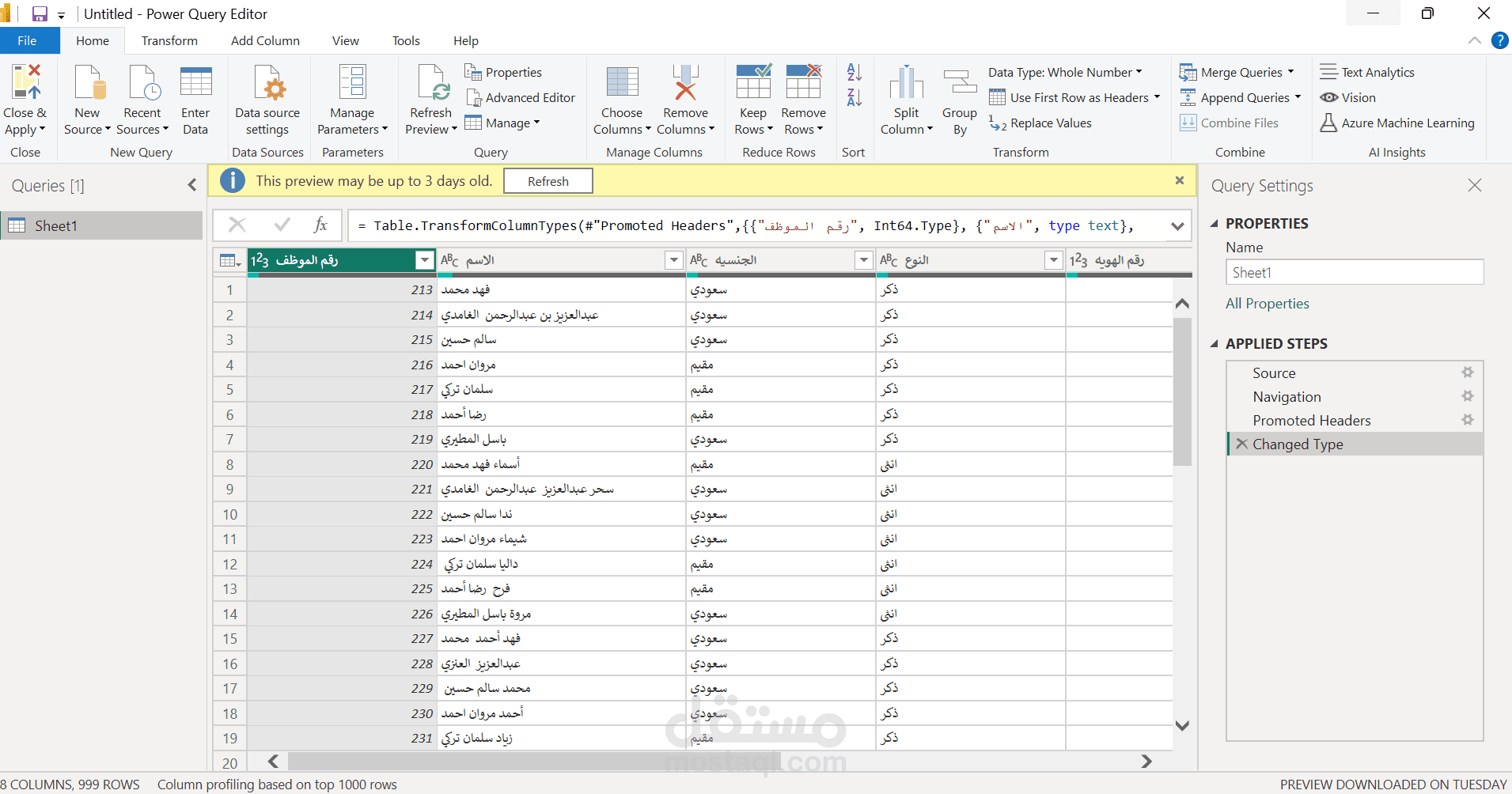Image resolution: width=1512 pixels, height=794 pixels.
Task: Switch to the Add Column tab
Action: click(265, 41)
